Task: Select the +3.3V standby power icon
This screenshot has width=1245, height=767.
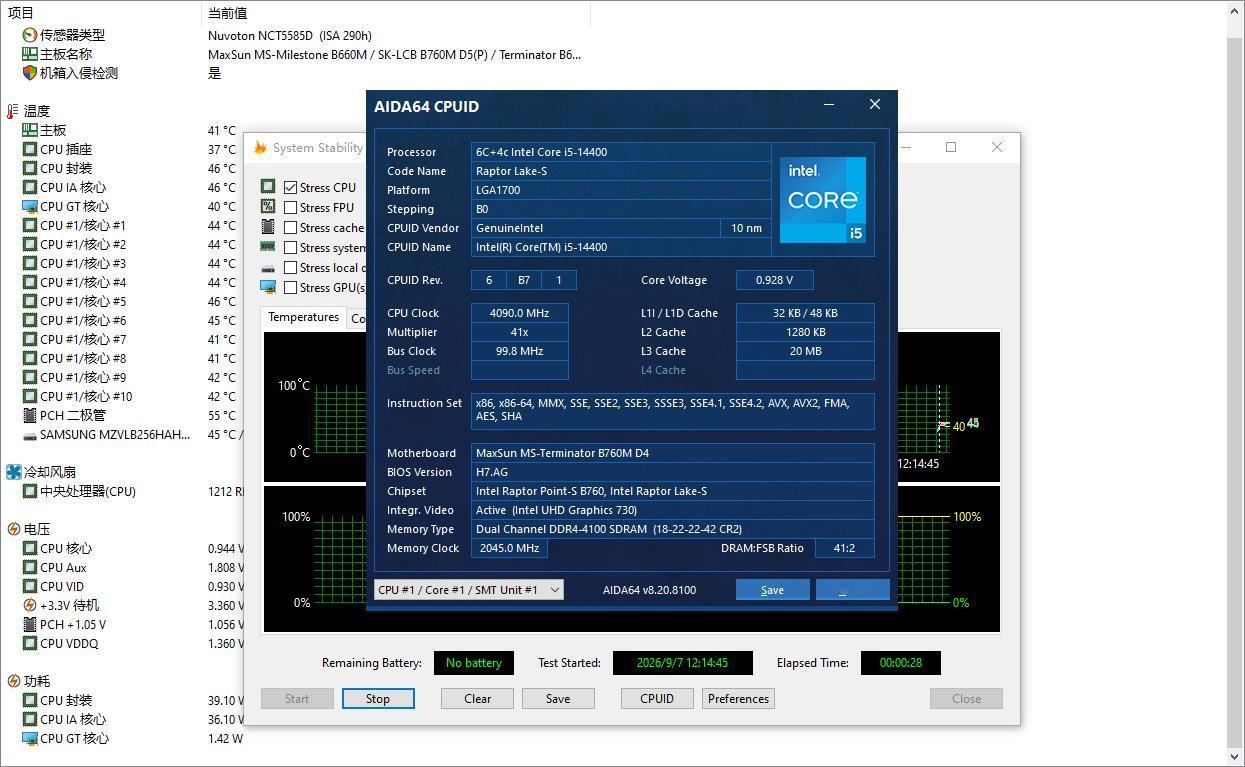Action: [x=29, y=605]
